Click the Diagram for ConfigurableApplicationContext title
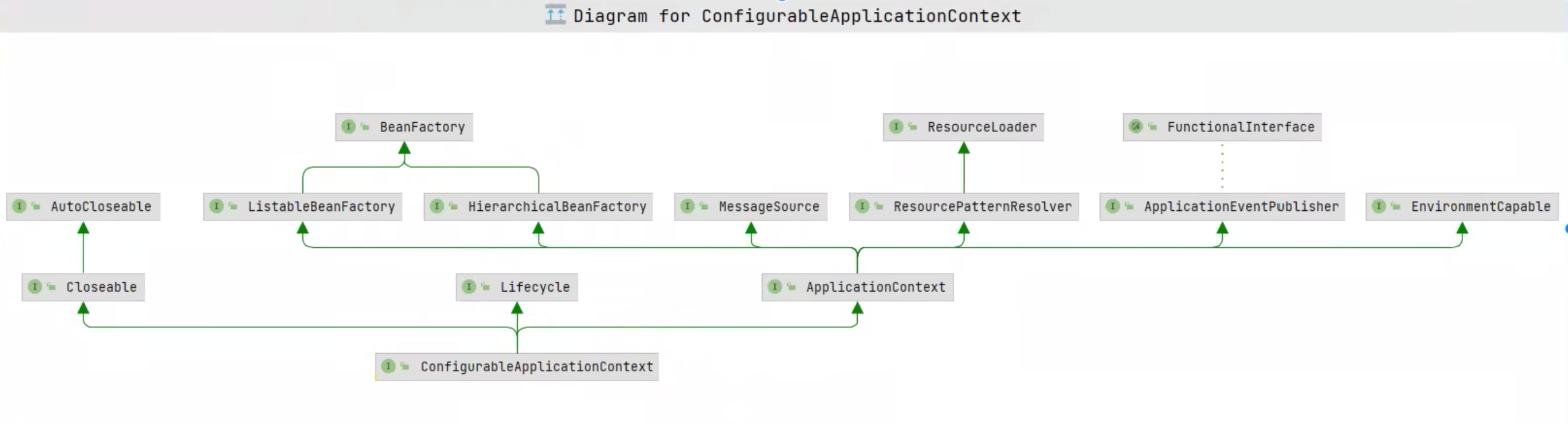Viewport: 1568px width, 423px height. [x=796, y=16]
